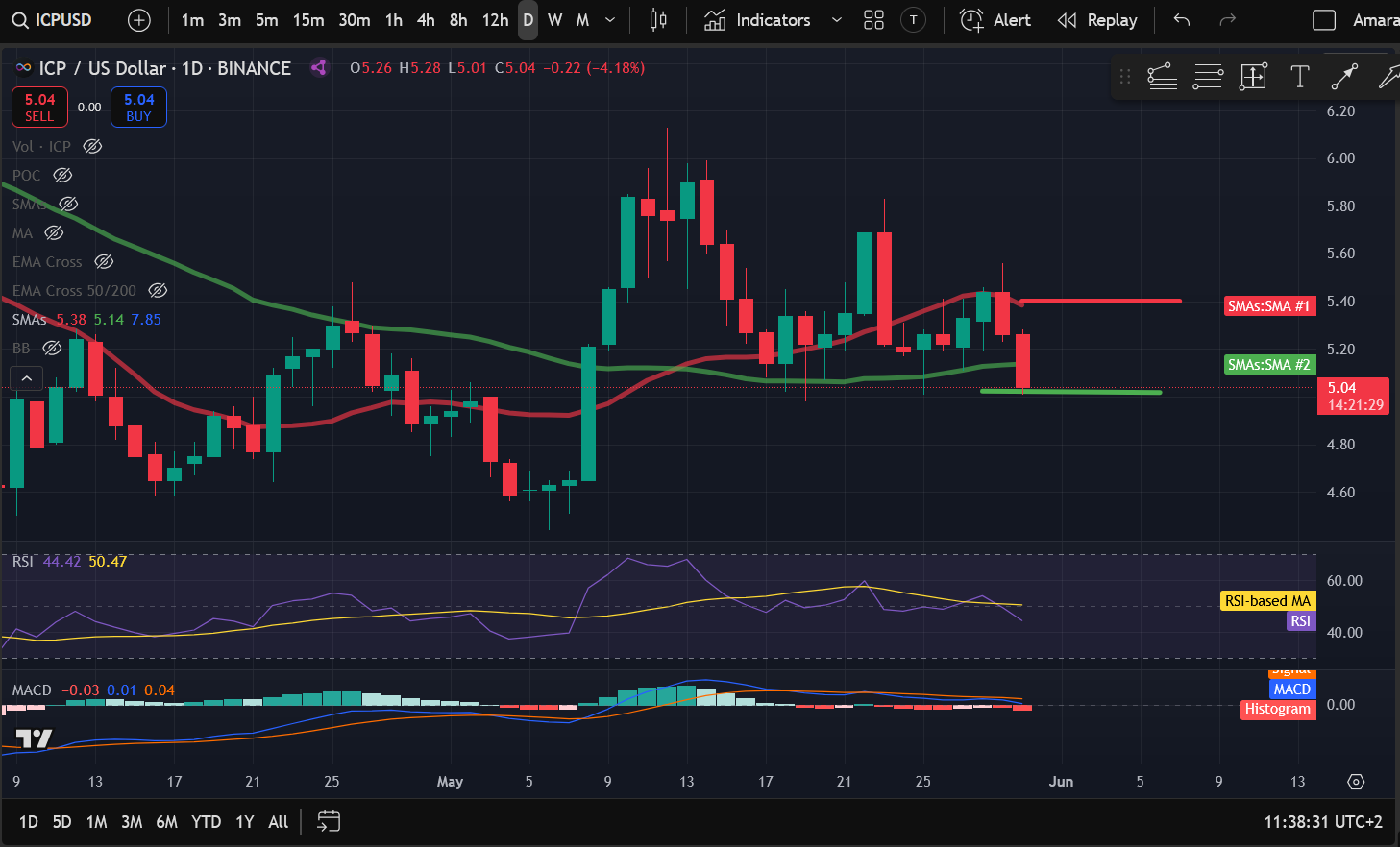This screenshot has width=1400, height=847.
Task: Open the candlestick chart style icon
Action: point(658,20)
